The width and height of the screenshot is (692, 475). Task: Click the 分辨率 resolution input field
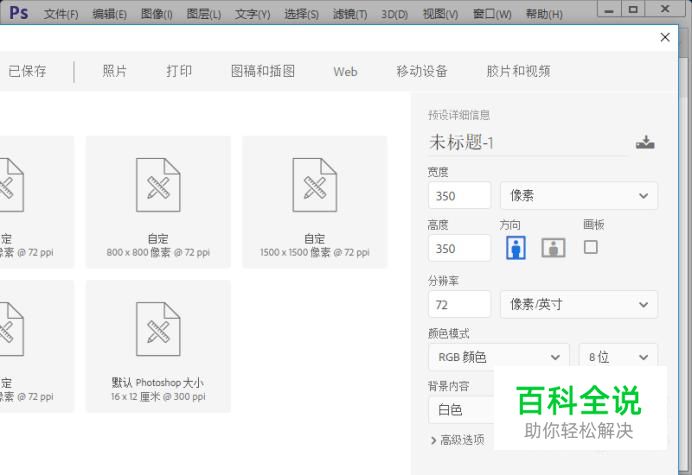pos(459,304)
